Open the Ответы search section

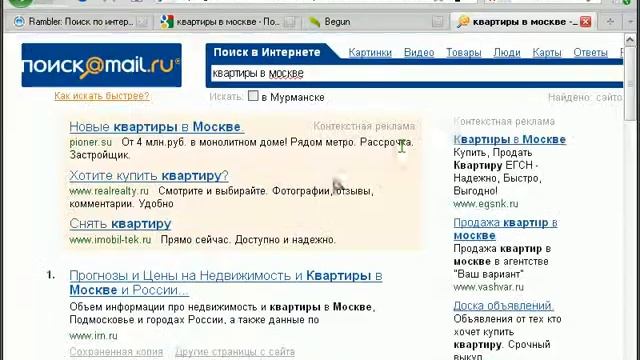[x=591, y=53]
